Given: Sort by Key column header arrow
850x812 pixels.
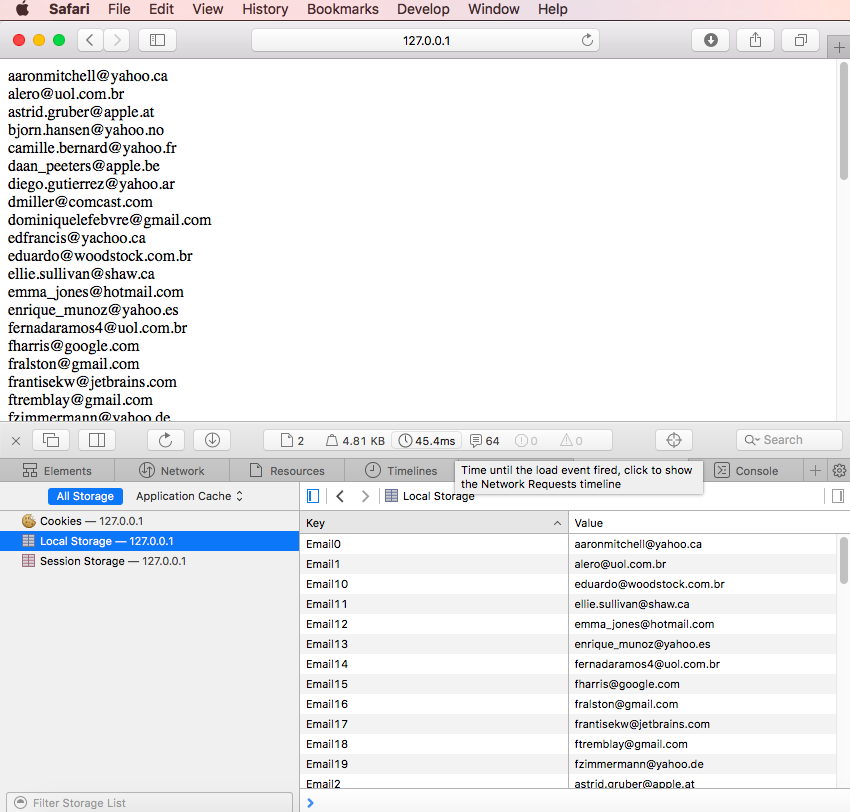Looking at the screenshot, I should pyautogui.click(x=557, y=523).
